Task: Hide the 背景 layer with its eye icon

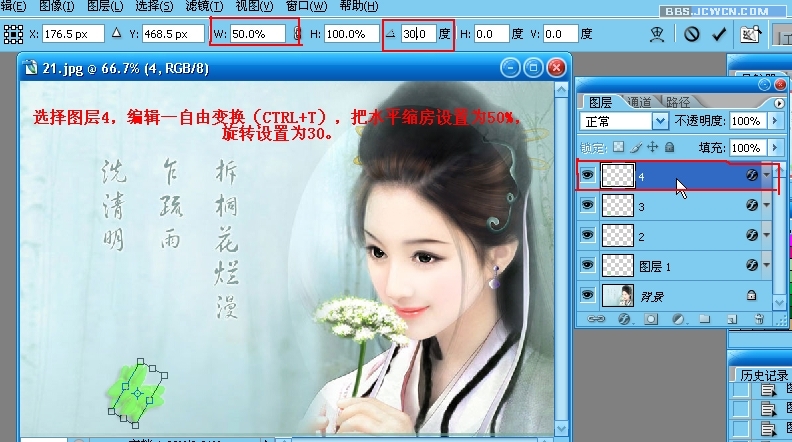Action: 587,295
